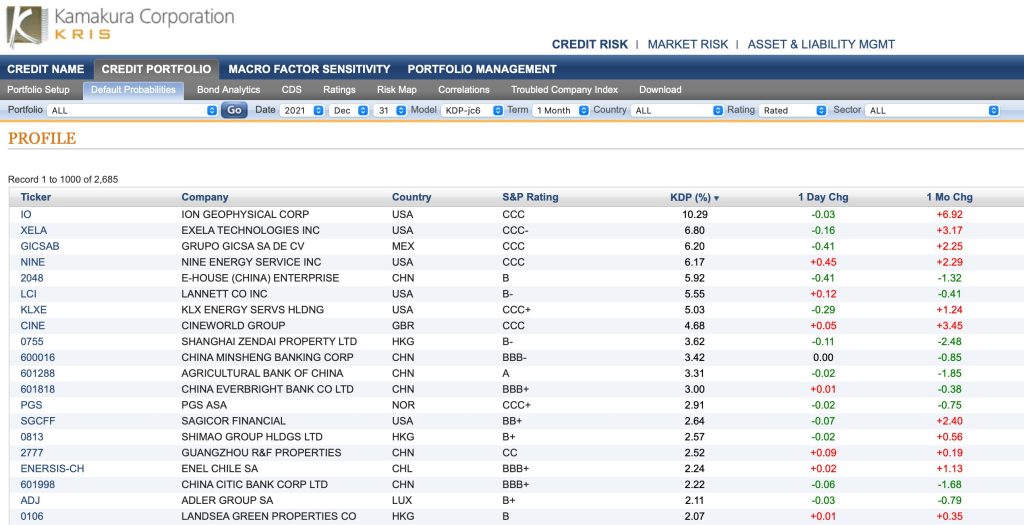
Task: Sort table by S&P Rating header
Action: pos(530,197)
